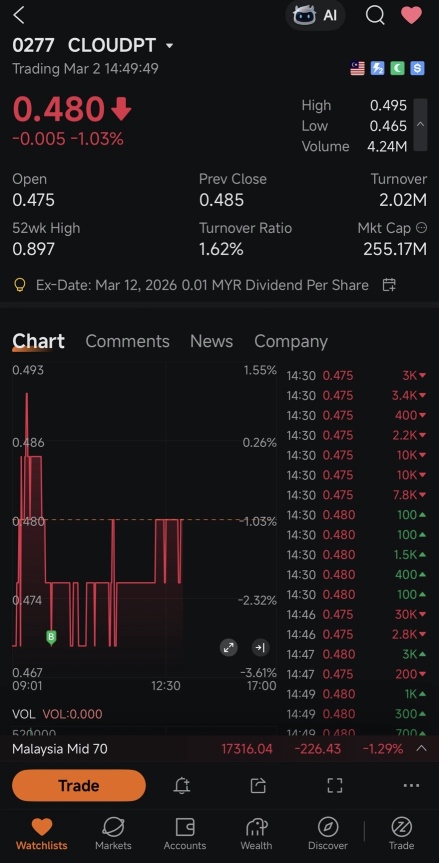The image size is (439, 863).
Task: Tap the blue lightning badge icon
Action: [377, 68]
